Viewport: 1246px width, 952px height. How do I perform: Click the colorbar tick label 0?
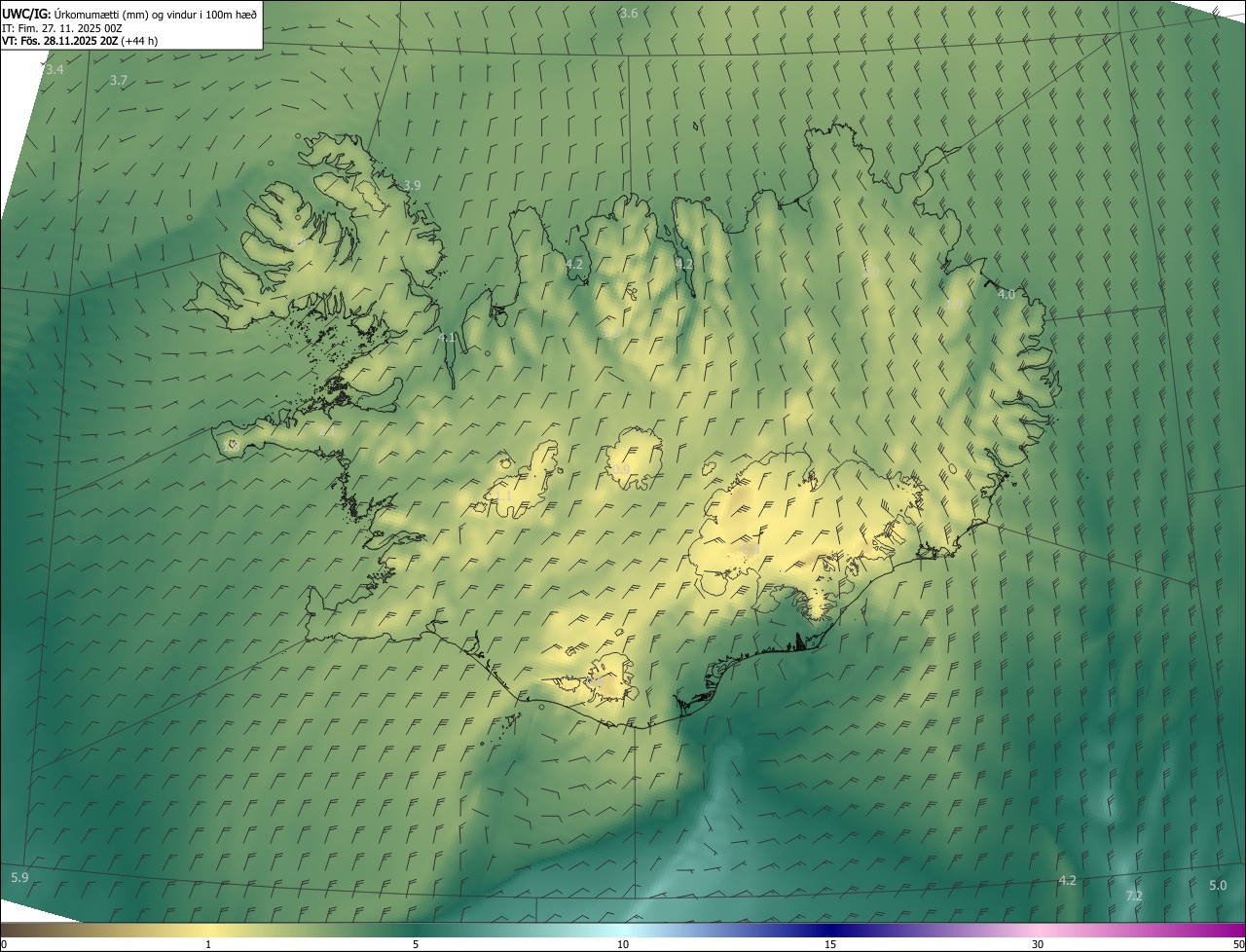click(x=4, y=944)
